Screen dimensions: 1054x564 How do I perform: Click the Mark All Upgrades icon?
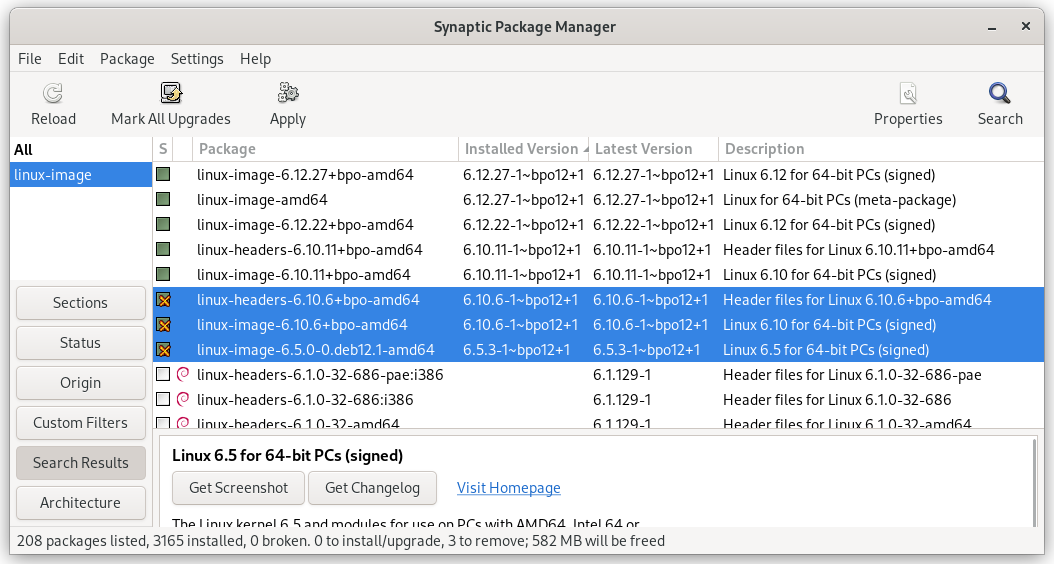[x=170, y=95]
